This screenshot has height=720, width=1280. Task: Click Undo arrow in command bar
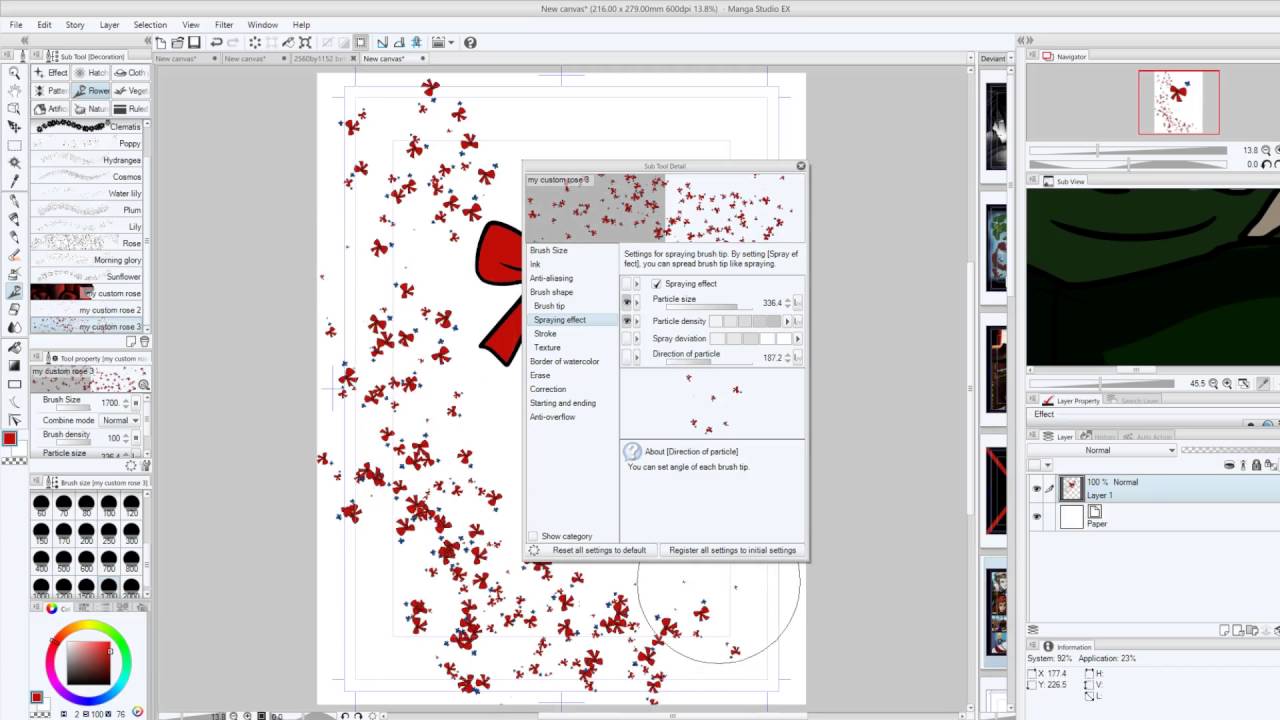pos(216,42)
